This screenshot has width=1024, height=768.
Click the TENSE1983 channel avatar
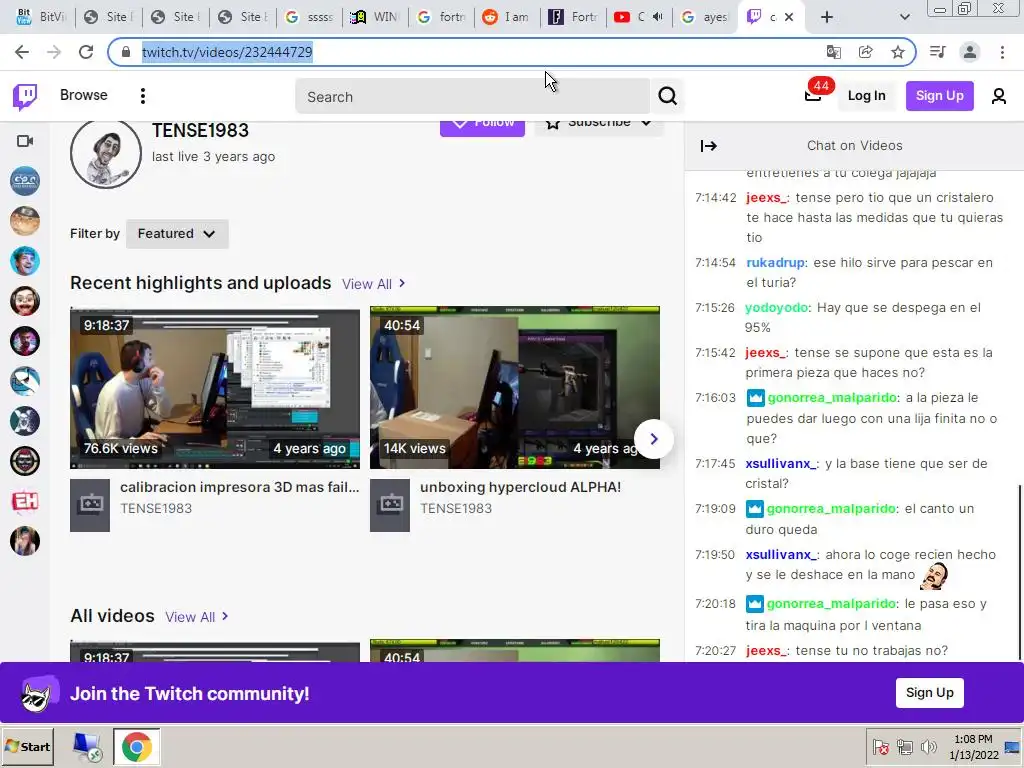[106, 154]
